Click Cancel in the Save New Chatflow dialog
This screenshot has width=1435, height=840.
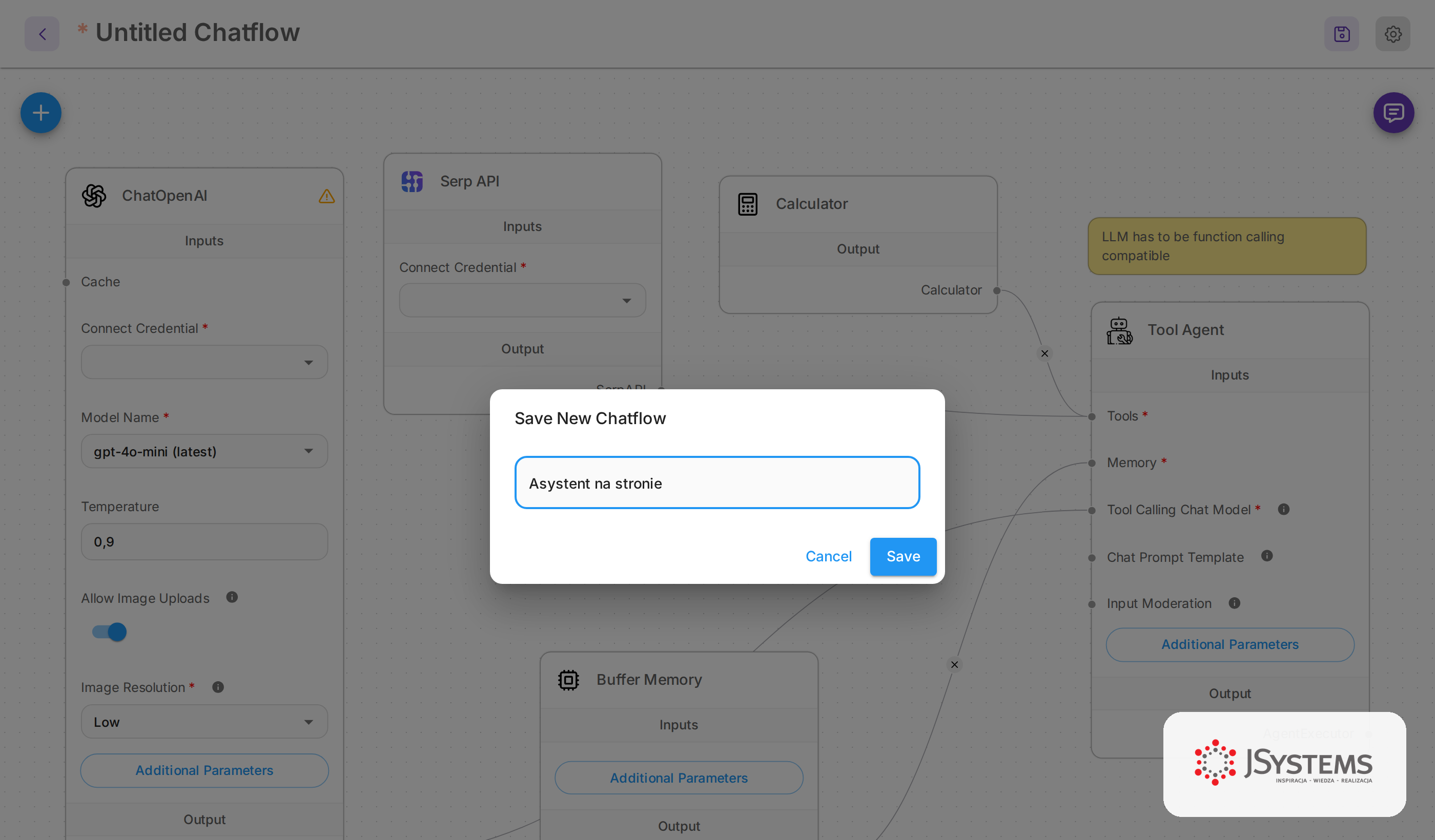(829, 556)
